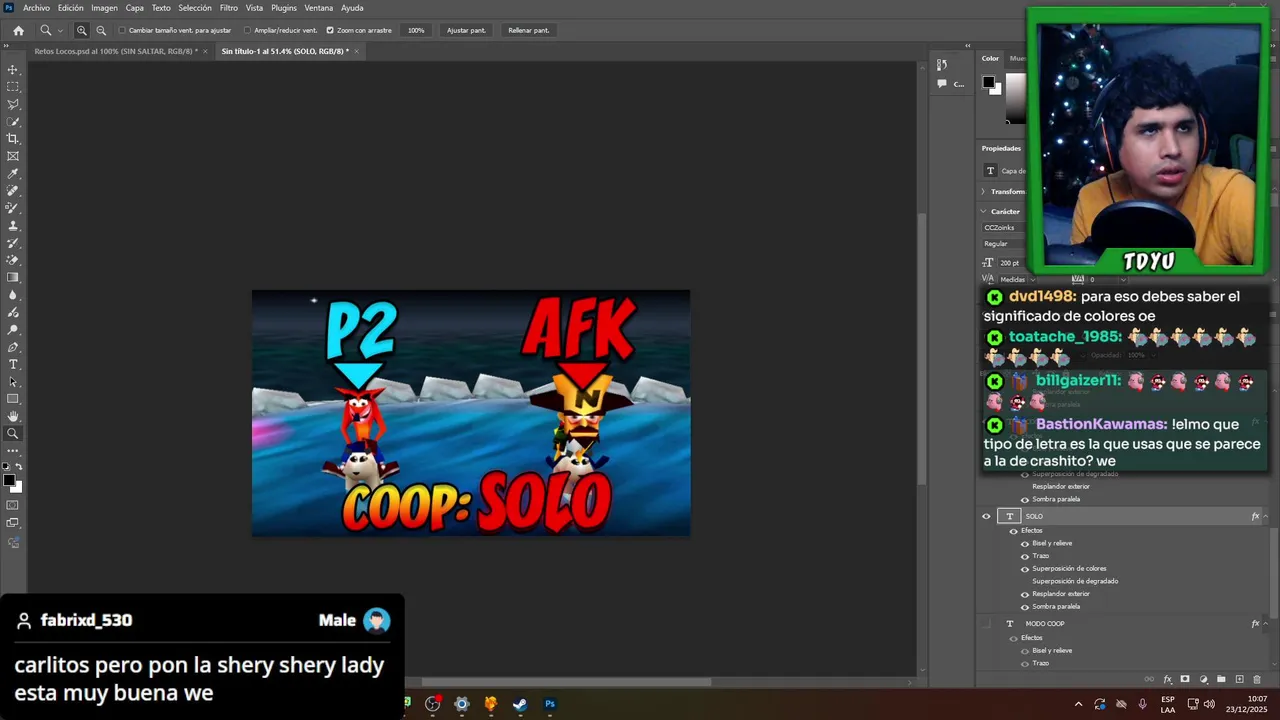
Task: Select the Crop tool
Action: coord(13,139)
